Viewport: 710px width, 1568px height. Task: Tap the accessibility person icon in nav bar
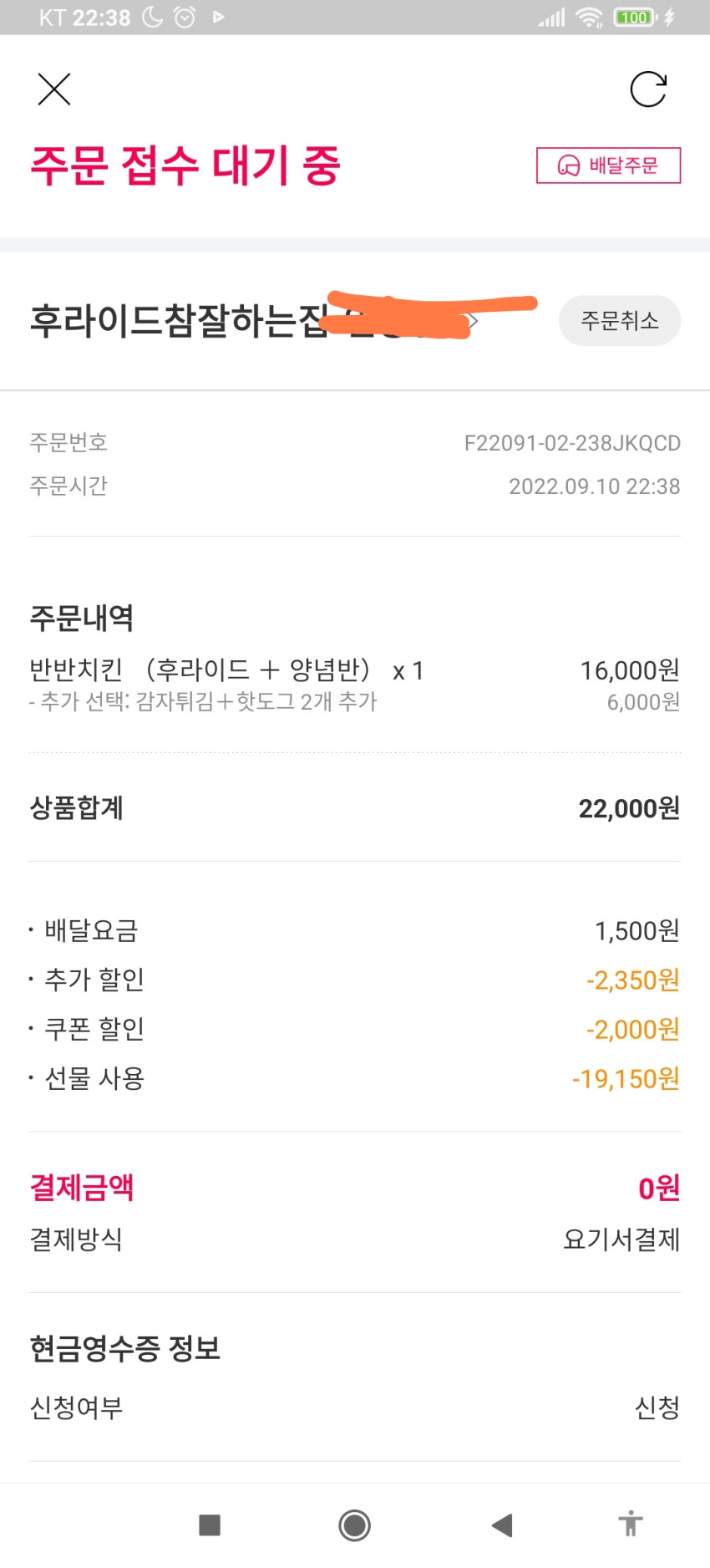(631, 1524)
